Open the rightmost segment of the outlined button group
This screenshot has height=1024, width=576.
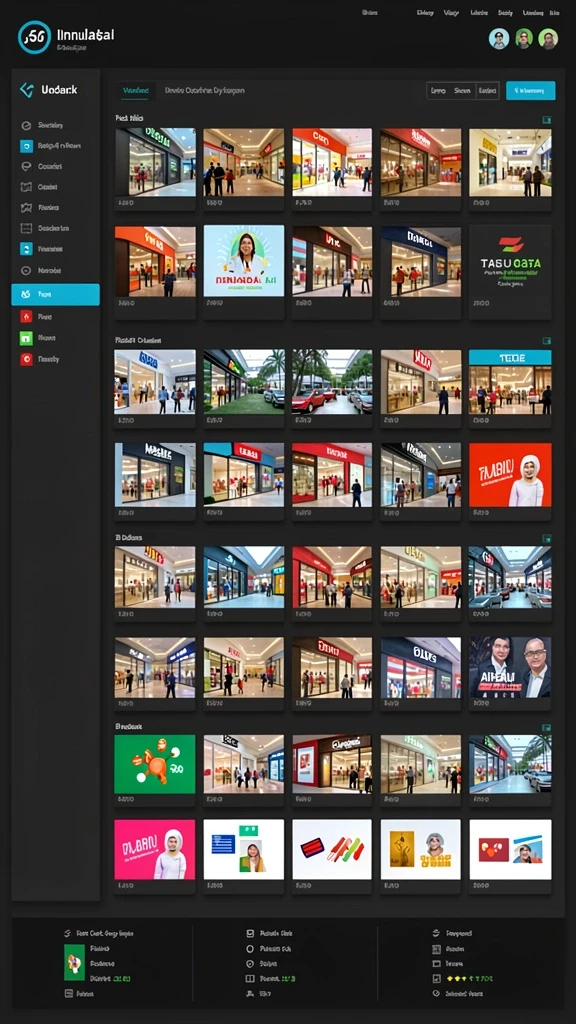pyautogui.click(x=487, y=91)
